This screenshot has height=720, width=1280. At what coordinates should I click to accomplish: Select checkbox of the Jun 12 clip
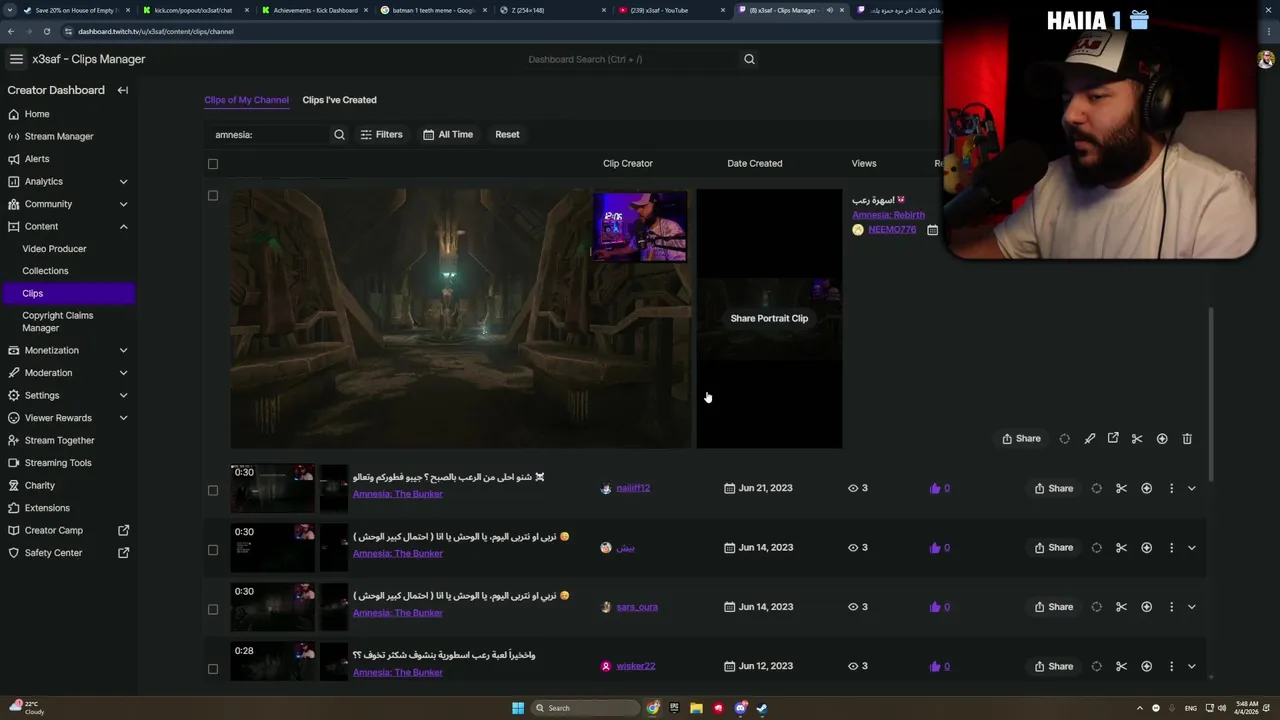pos(212,669)
